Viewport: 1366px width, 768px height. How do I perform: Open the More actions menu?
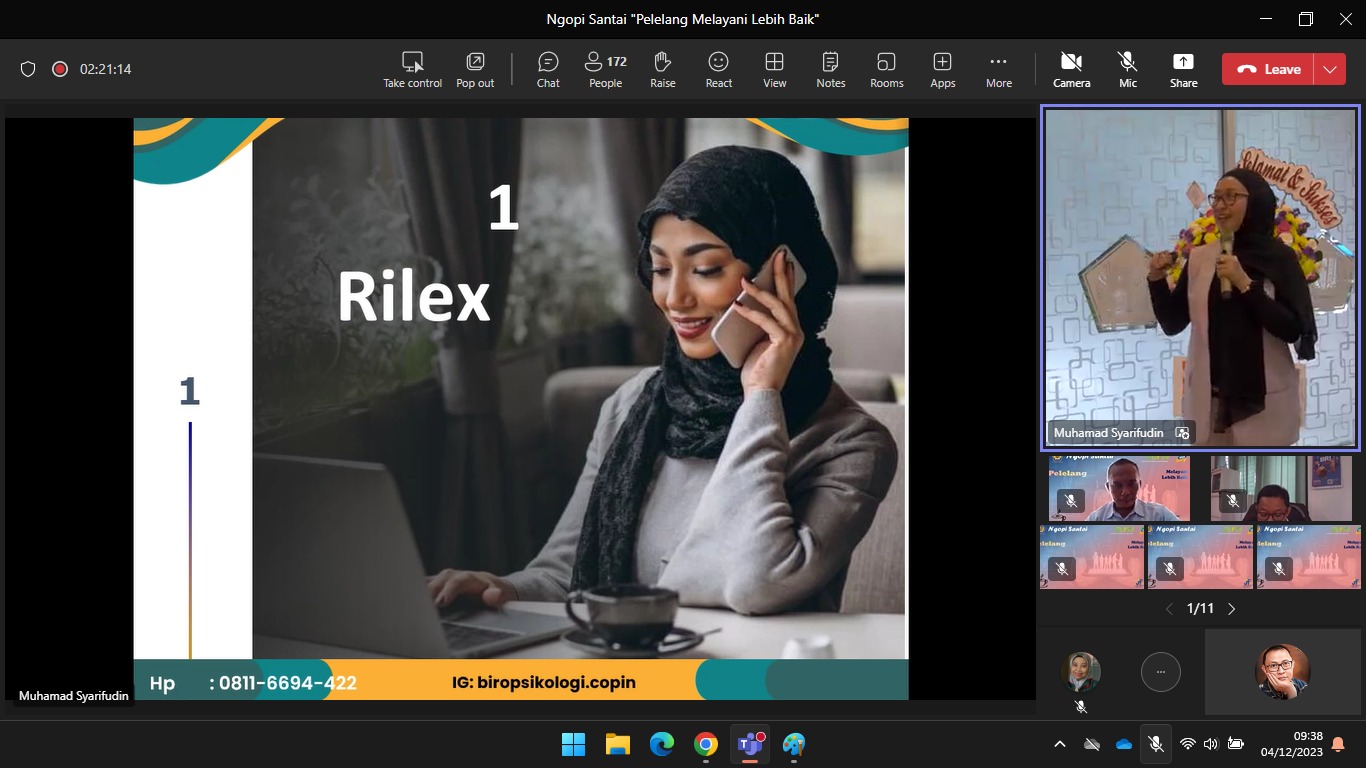point(998,69)
